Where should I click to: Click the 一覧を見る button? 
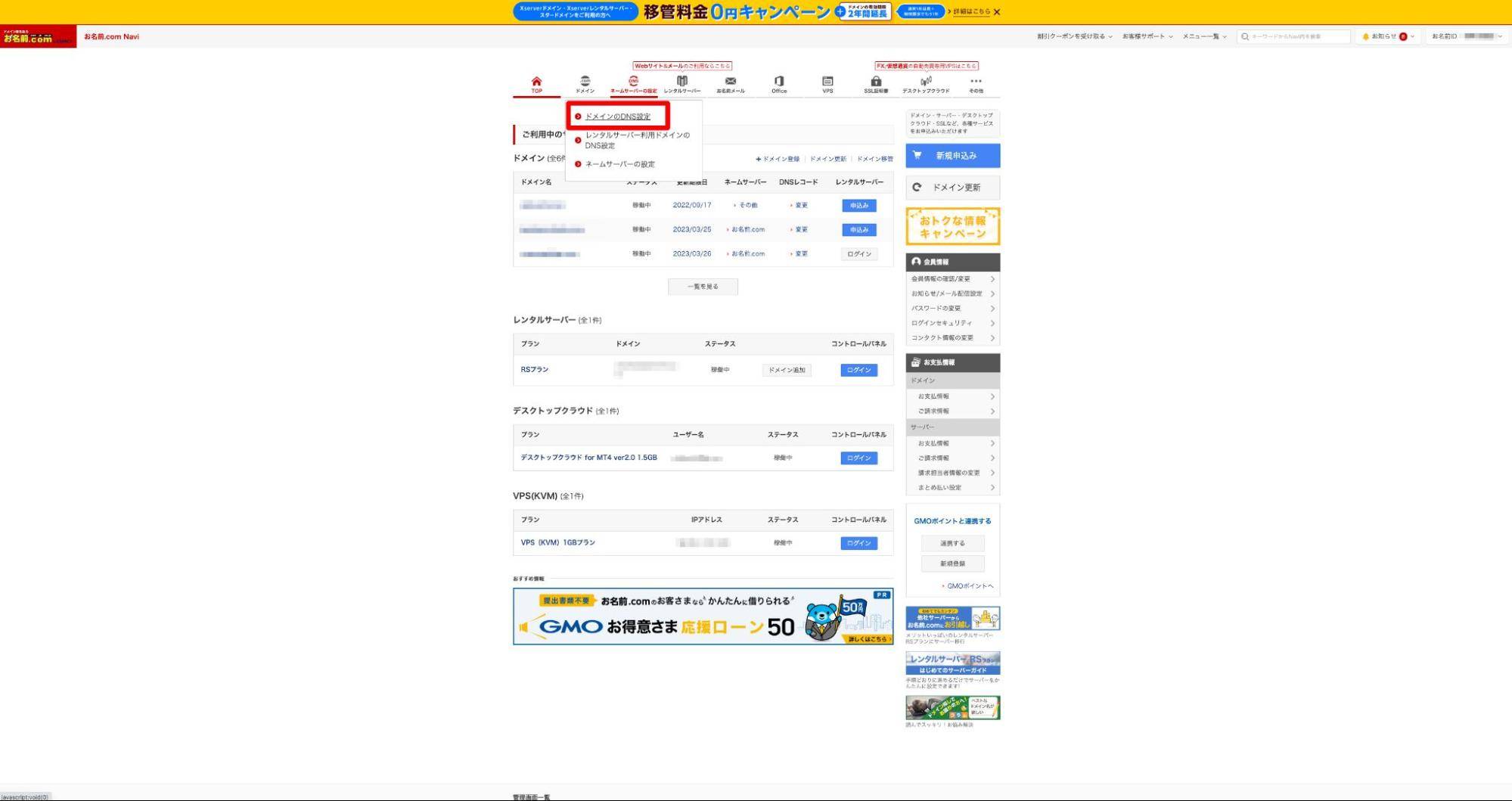pos(703,287)
